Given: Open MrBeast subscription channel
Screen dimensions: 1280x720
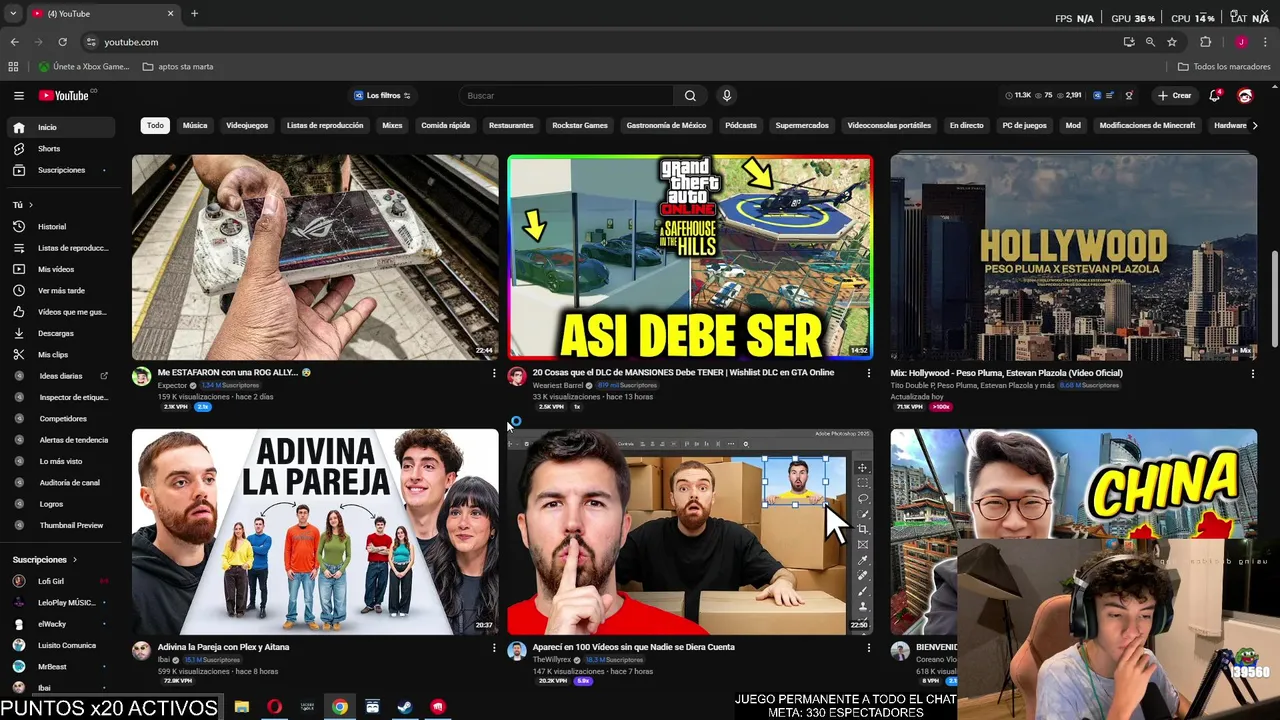Looking at the screenshot, I should pos(60,666).
